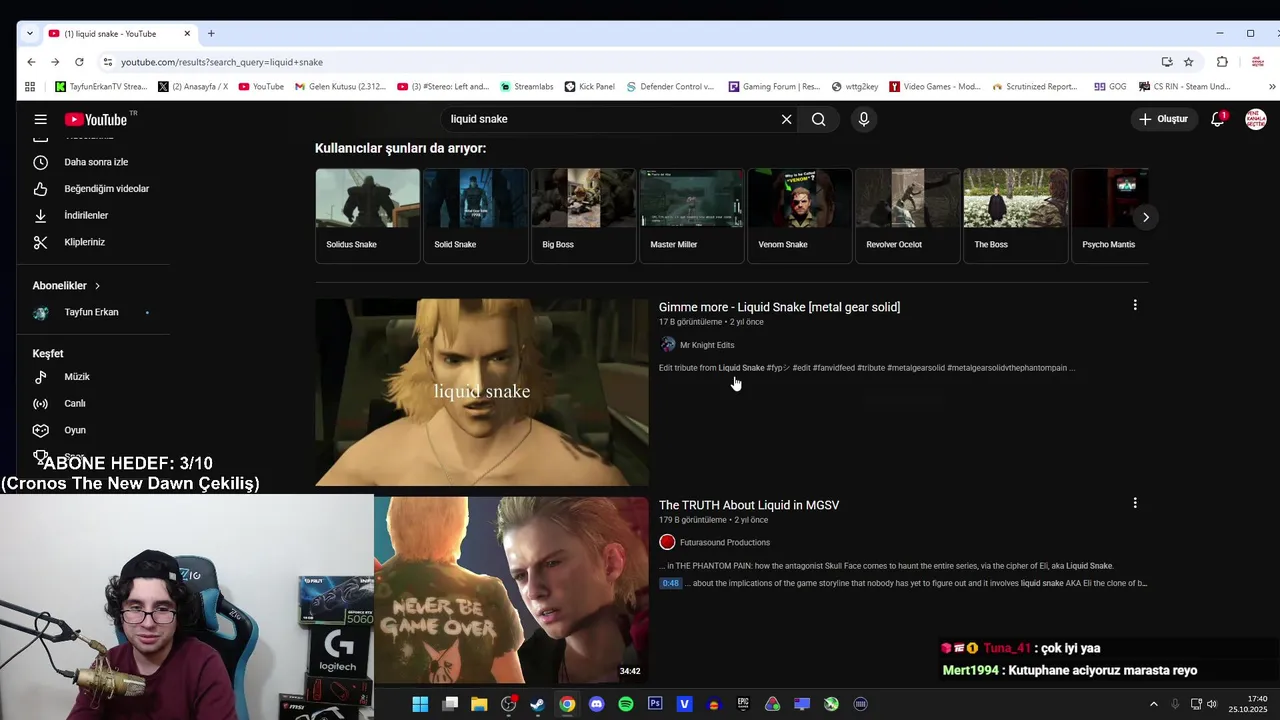The image size is (1280, 720).
Task: Select the Solid Snake suggestion card
Action: click(x=476, y=216)
